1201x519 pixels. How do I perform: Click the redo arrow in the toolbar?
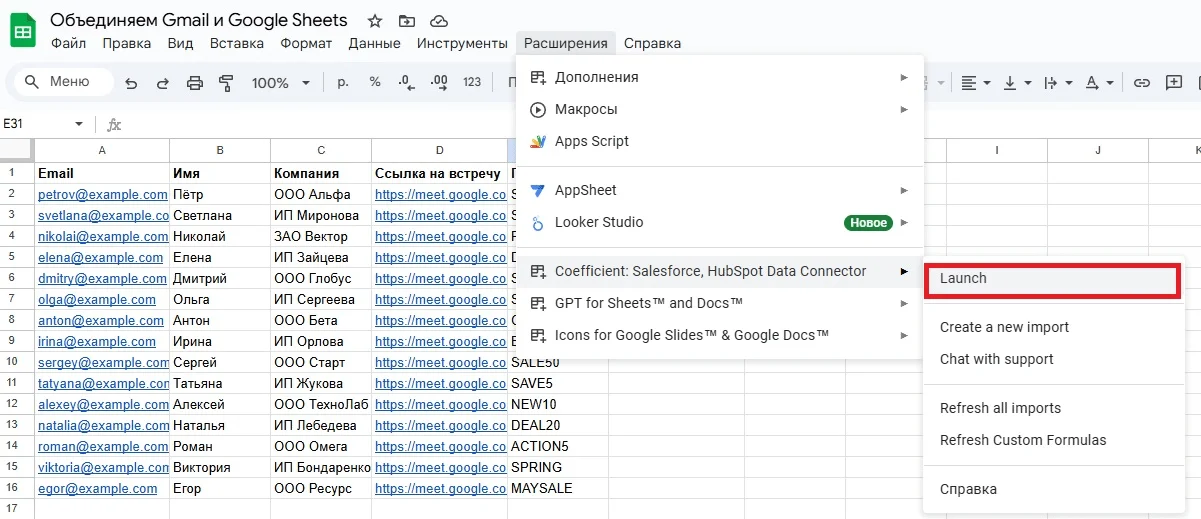pyautogui.click(x=162, y=83)
